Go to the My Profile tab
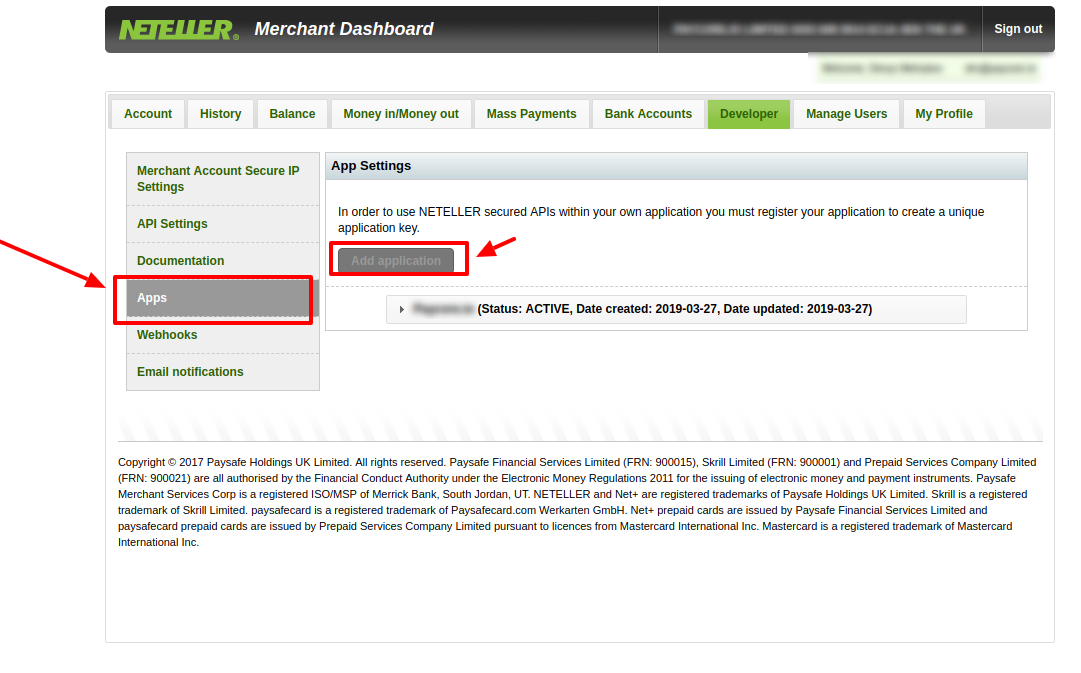This screenshot has width=1081, height=673. click(944, 114)
